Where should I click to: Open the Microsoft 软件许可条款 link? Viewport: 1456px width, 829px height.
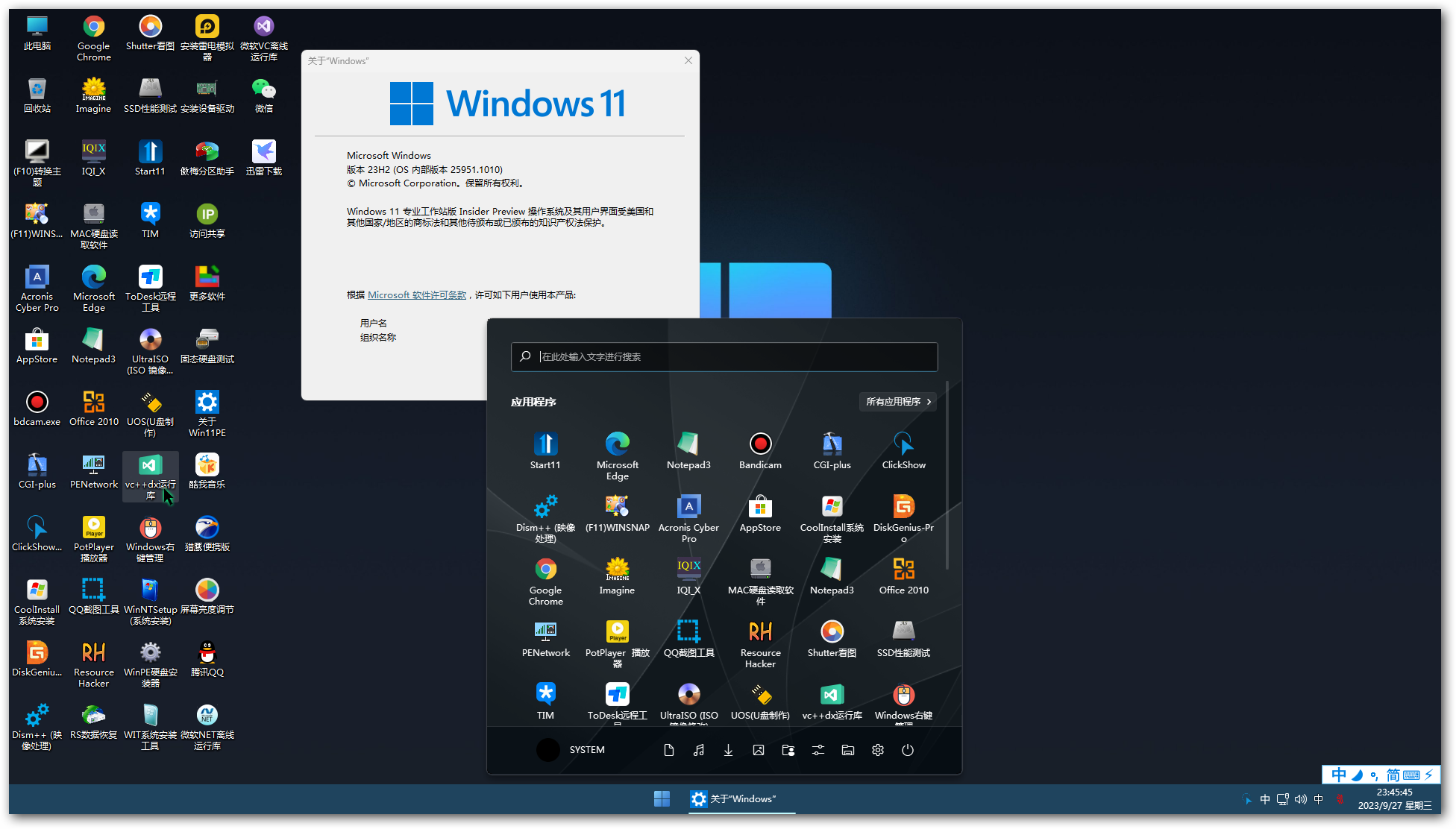(x=417, y=295)
